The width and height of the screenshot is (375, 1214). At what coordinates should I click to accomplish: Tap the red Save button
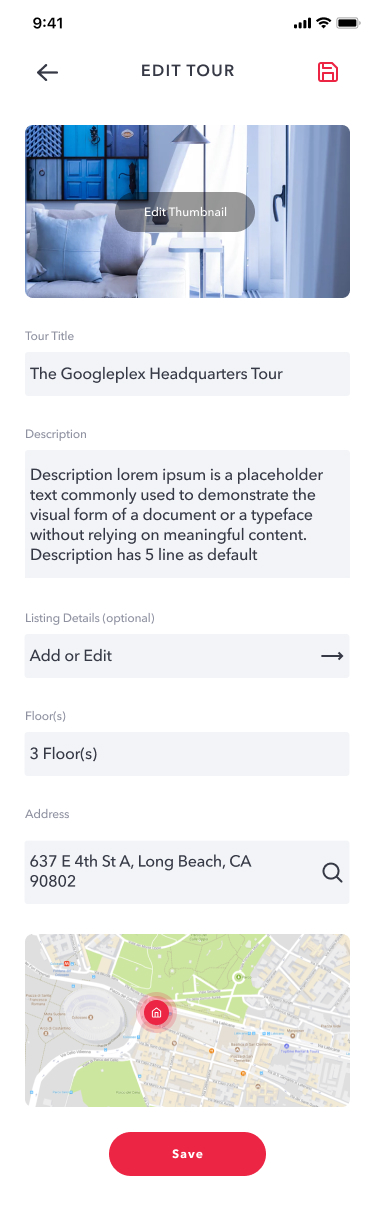click(x=187, y=1154)
